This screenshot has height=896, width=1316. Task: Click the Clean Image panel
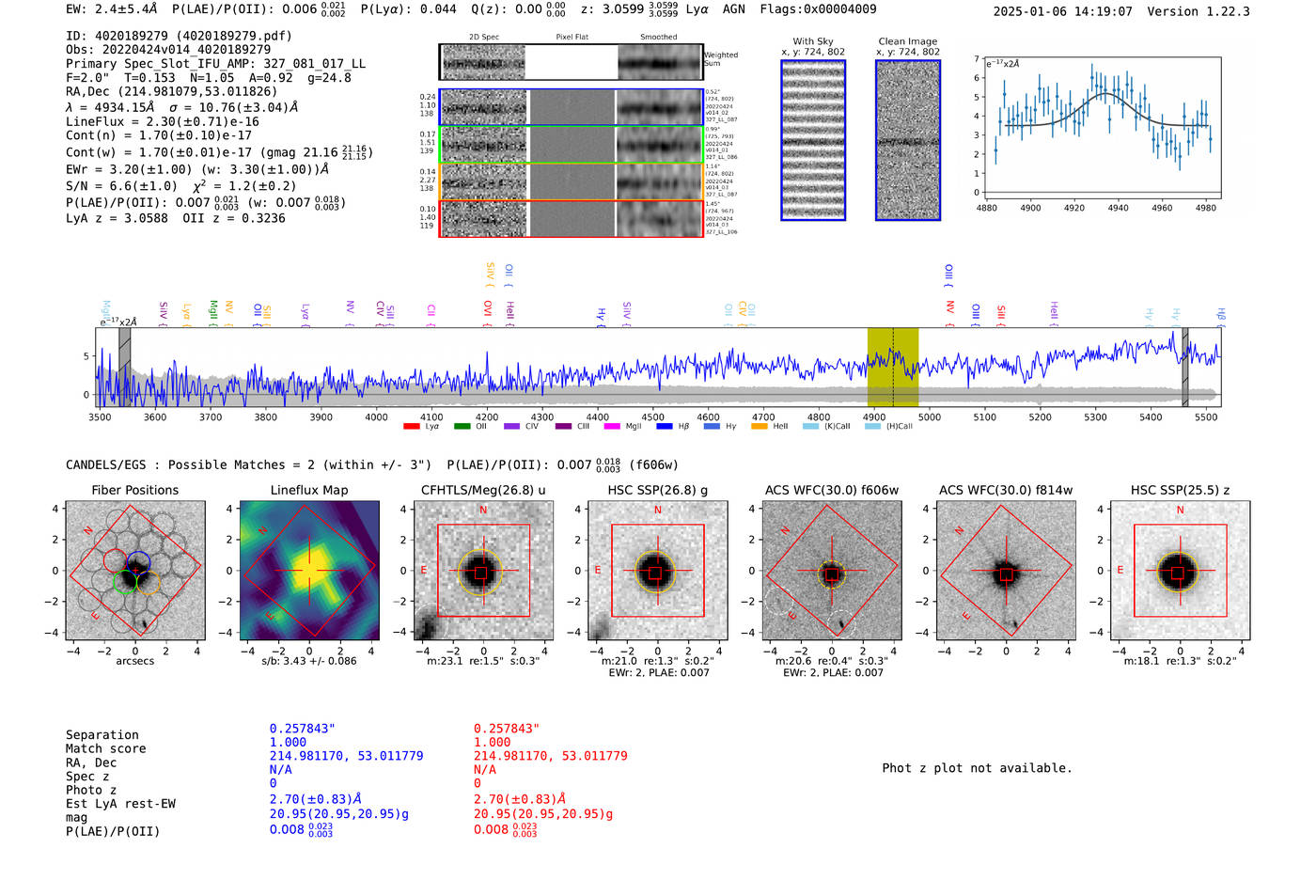coord(908,140)
